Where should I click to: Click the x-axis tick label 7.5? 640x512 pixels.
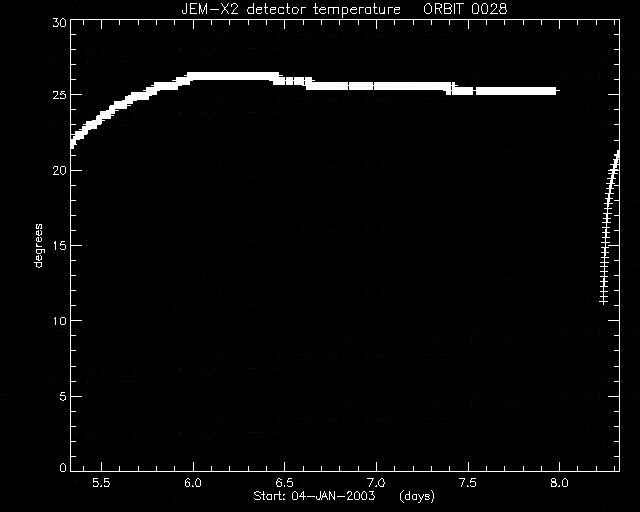click(x=468, y=483)
